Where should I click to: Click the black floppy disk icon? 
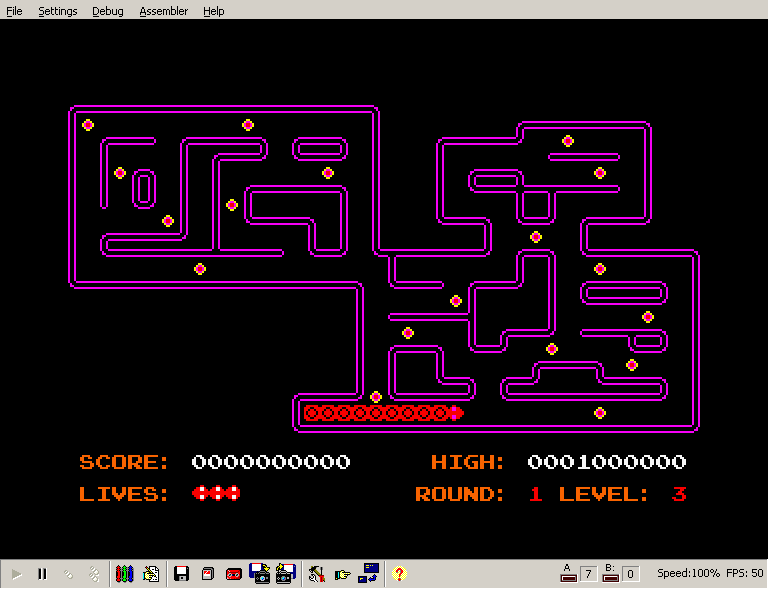(x=182, y=574)
